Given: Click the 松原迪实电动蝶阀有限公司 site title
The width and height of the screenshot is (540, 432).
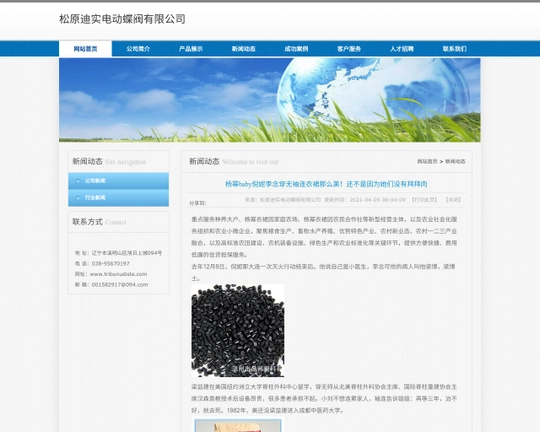Looking at the screenshot, I should pos(122,19).
